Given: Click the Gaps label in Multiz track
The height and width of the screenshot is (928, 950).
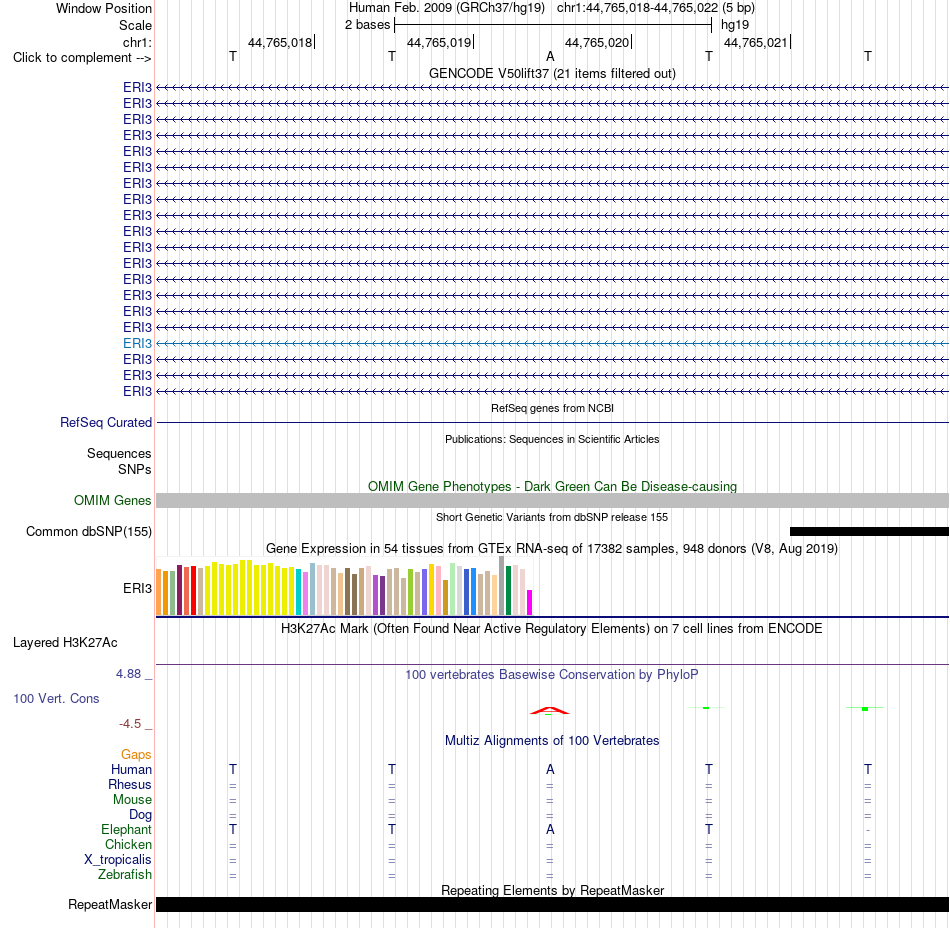Looking at the screenshot, I should click(136, 755).
